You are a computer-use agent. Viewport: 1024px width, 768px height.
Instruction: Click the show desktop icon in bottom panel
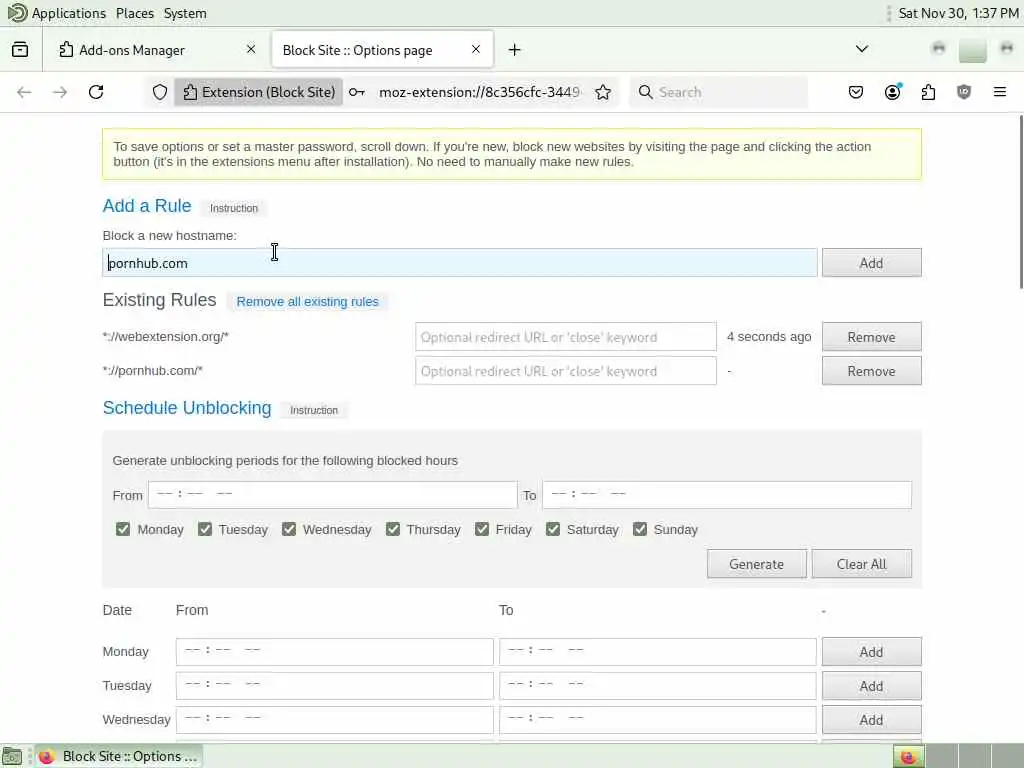pyautogui.click(x=12, y=757)
